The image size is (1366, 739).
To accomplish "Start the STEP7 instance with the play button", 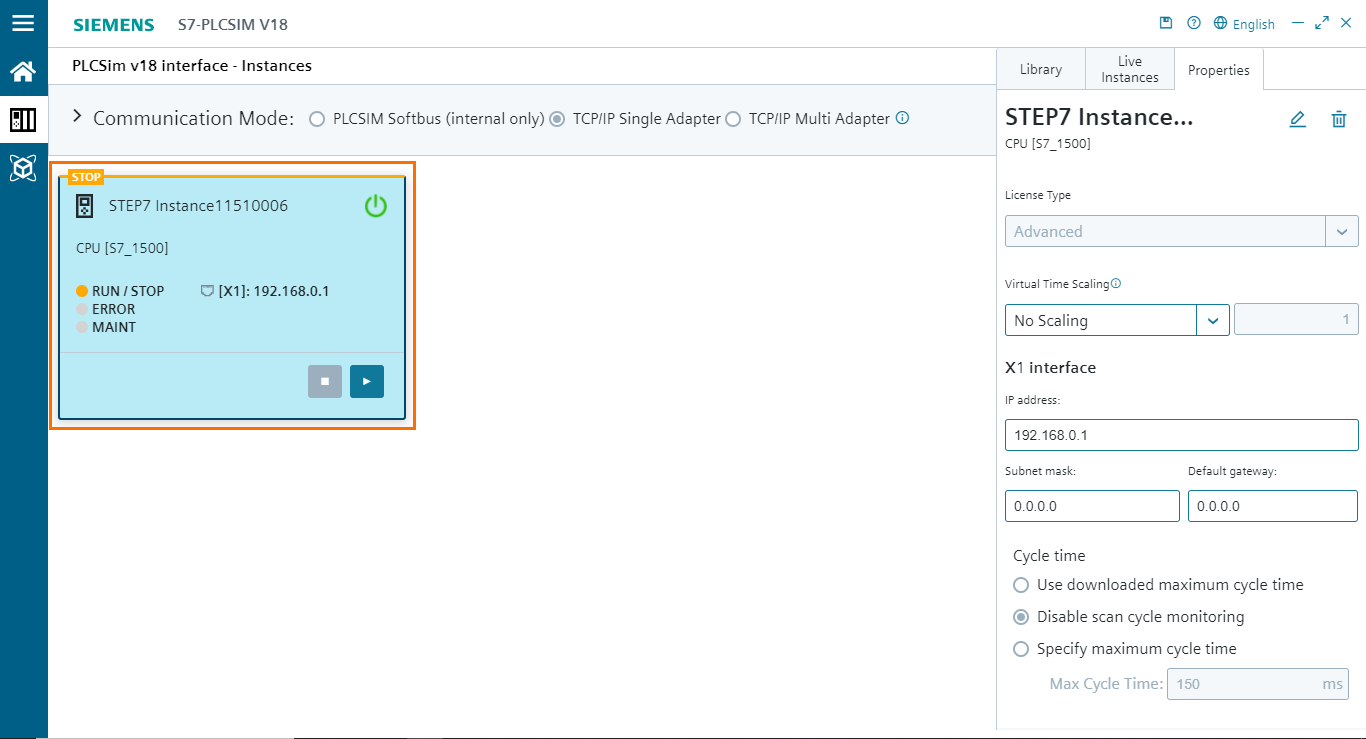I will tap(366, 381).
